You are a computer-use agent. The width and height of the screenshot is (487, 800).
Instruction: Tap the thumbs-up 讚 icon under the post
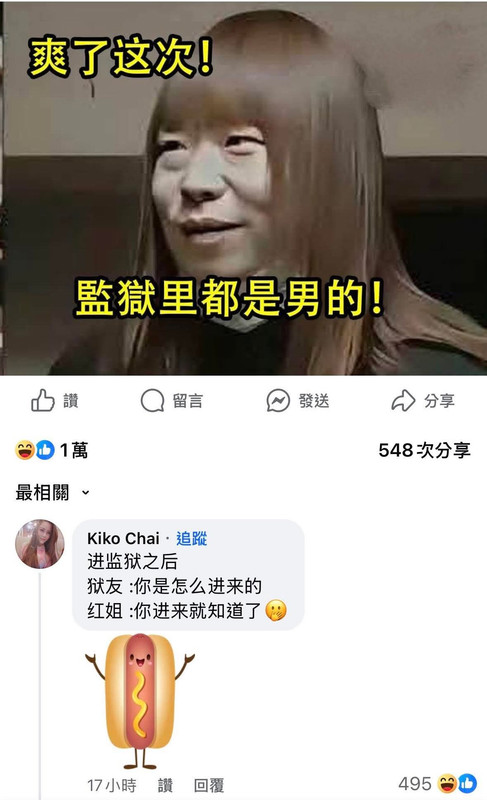(43, 401)
